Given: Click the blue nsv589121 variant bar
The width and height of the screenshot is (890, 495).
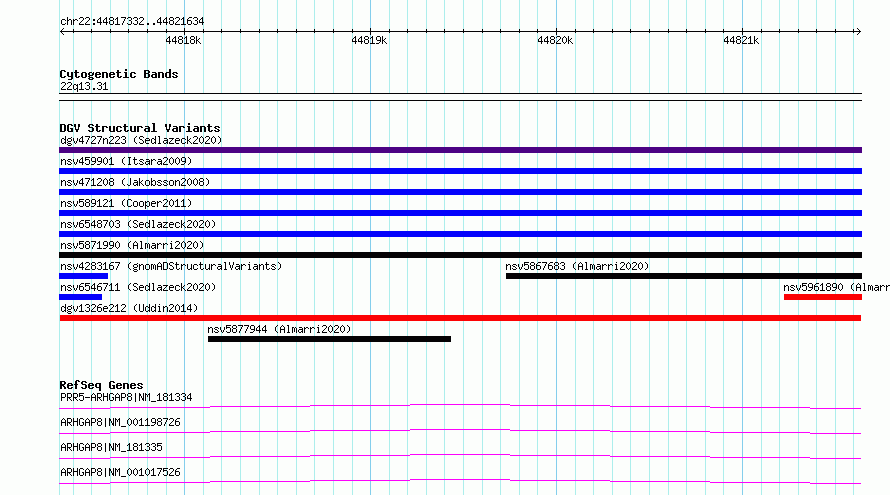Looking at the screenshot, I should (x=460, y=213).
